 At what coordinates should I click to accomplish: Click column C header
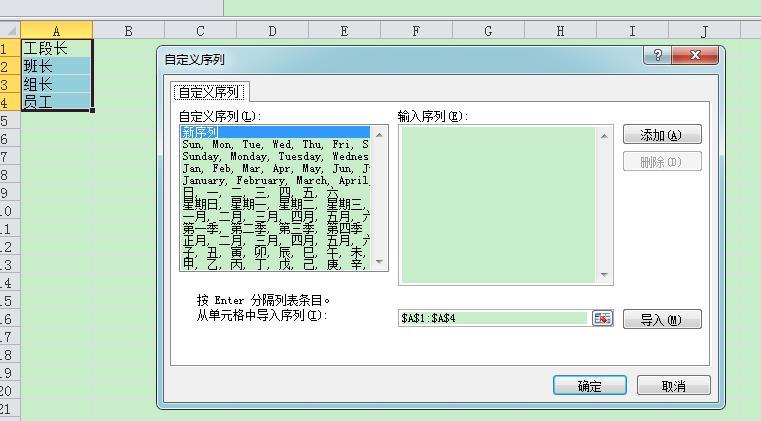tap(200, 31)
